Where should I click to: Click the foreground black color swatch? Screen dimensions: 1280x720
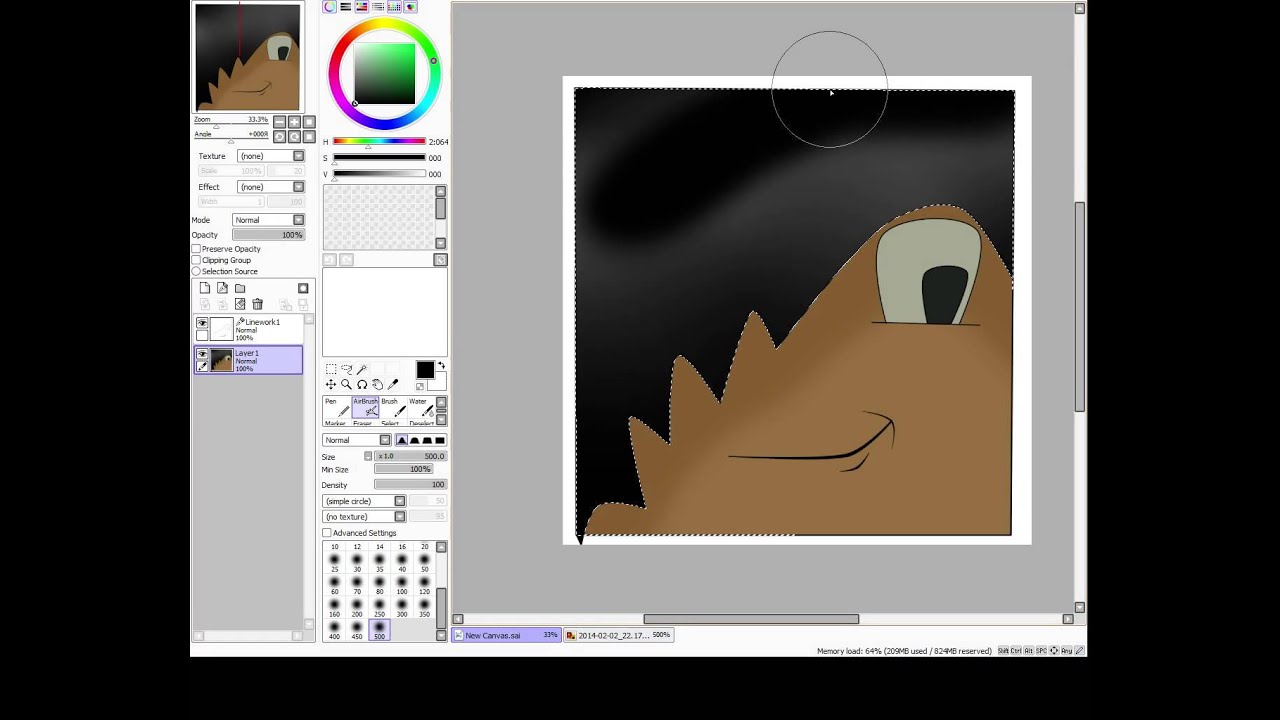tap(425, 370)
